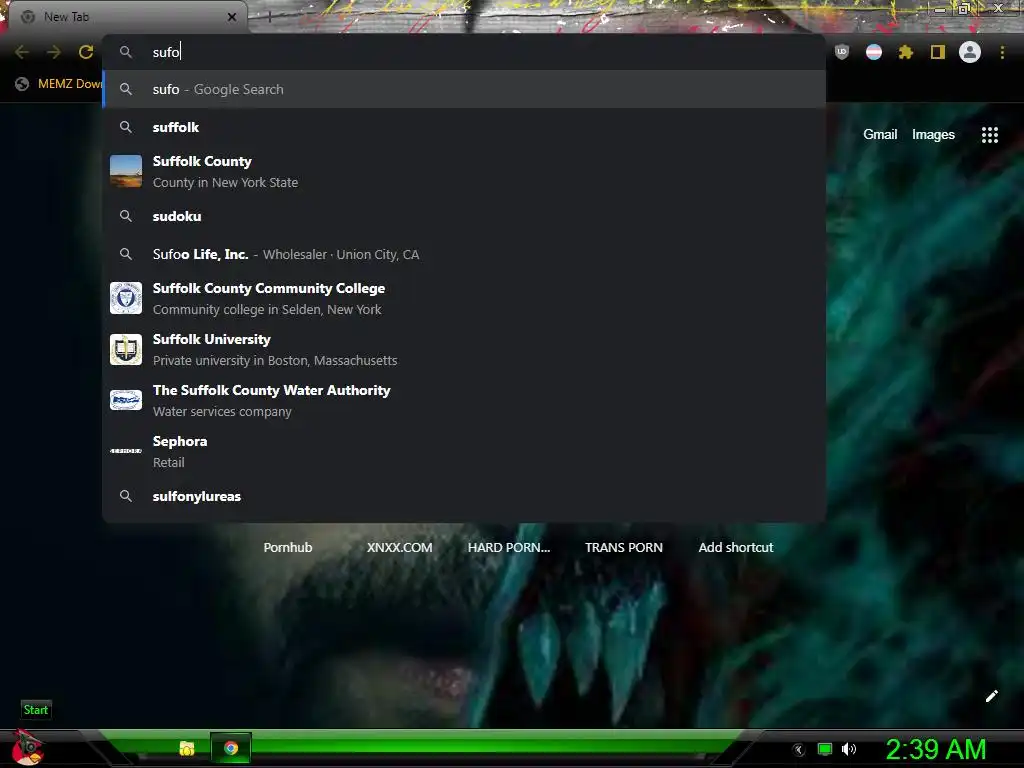Open the uBlock shield extension icon
The height and width of the screenshot is (768, 1024).
[842, 52]
